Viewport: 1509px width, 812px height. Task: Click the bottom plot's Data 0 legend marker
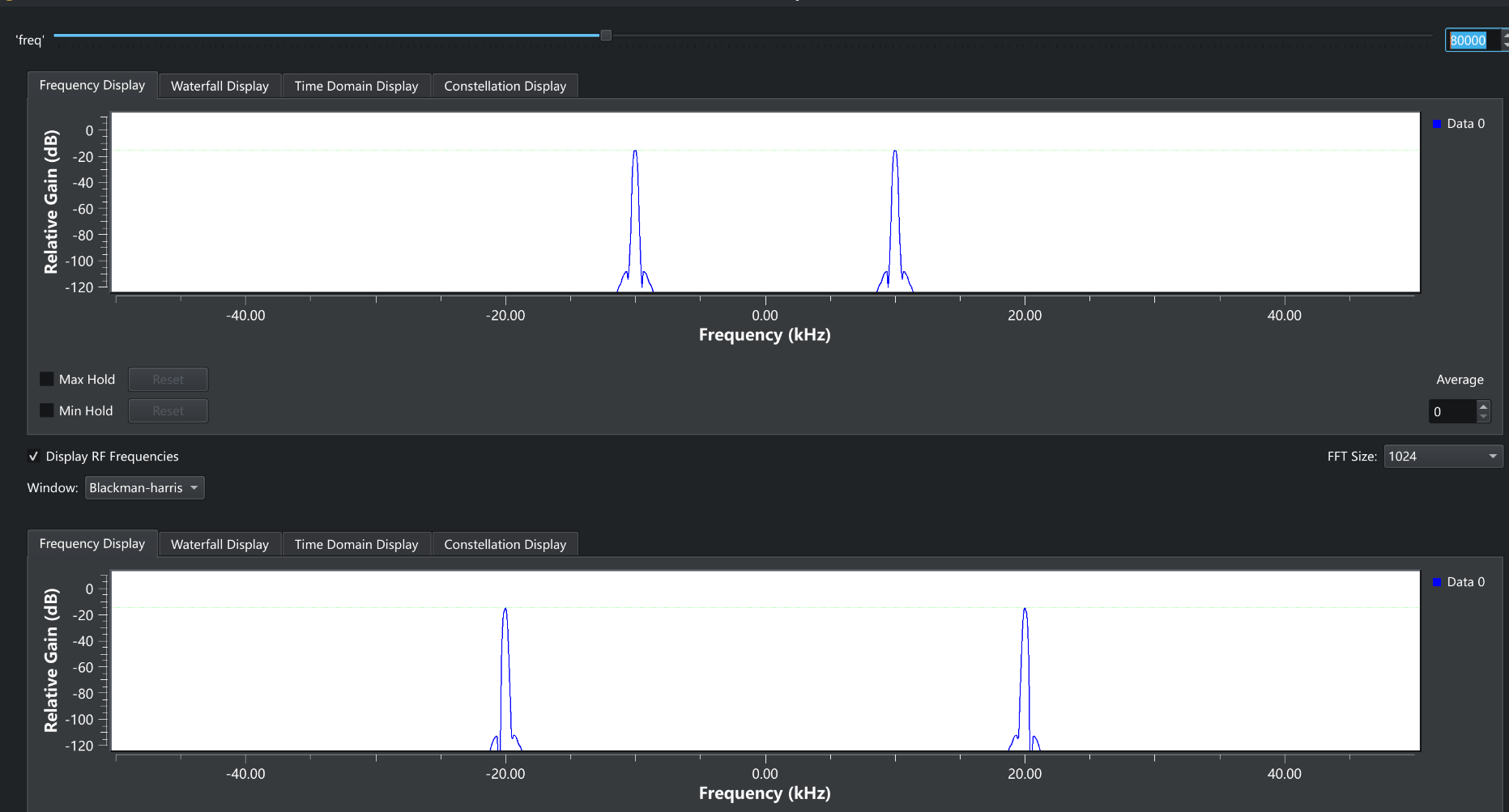pyautogui.click(x=1437, y=582)
